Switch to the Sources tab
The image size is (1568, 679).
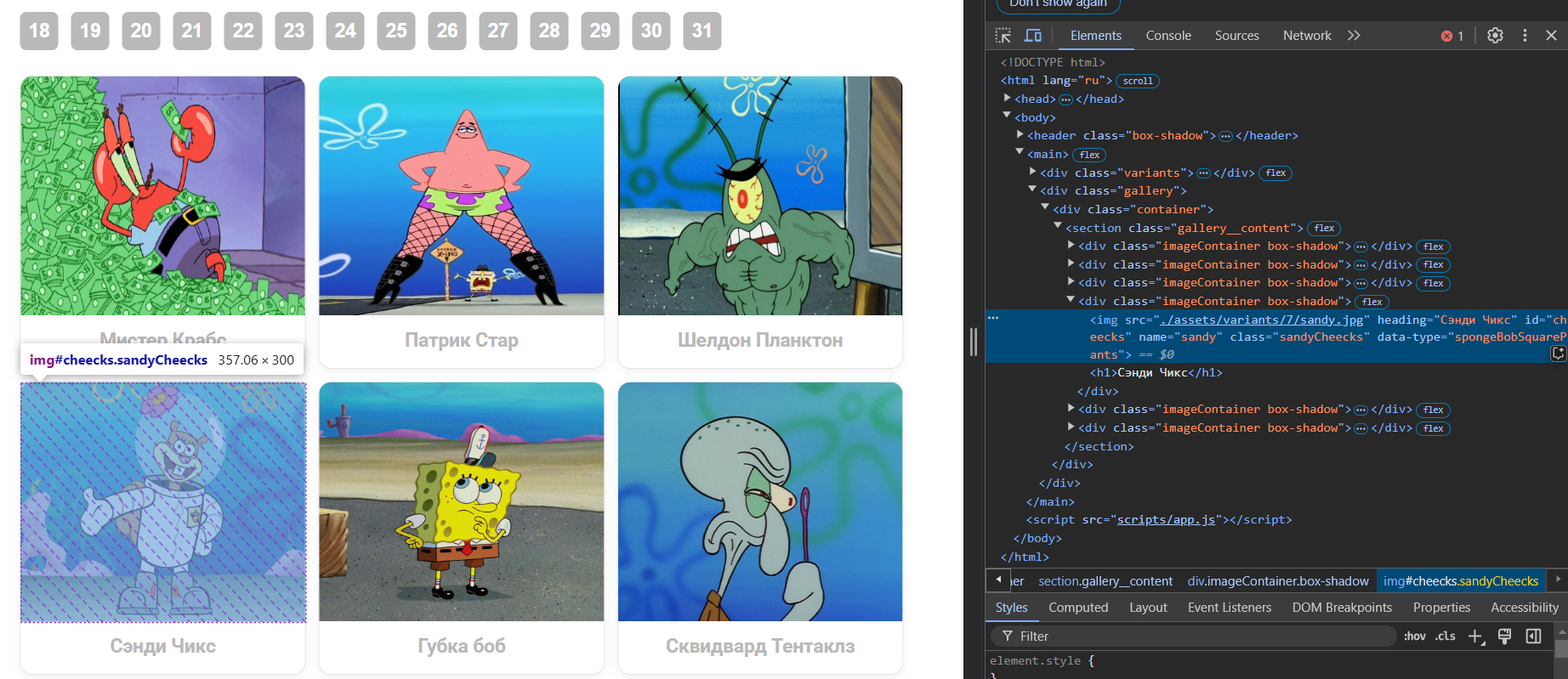click(1237, 36)
